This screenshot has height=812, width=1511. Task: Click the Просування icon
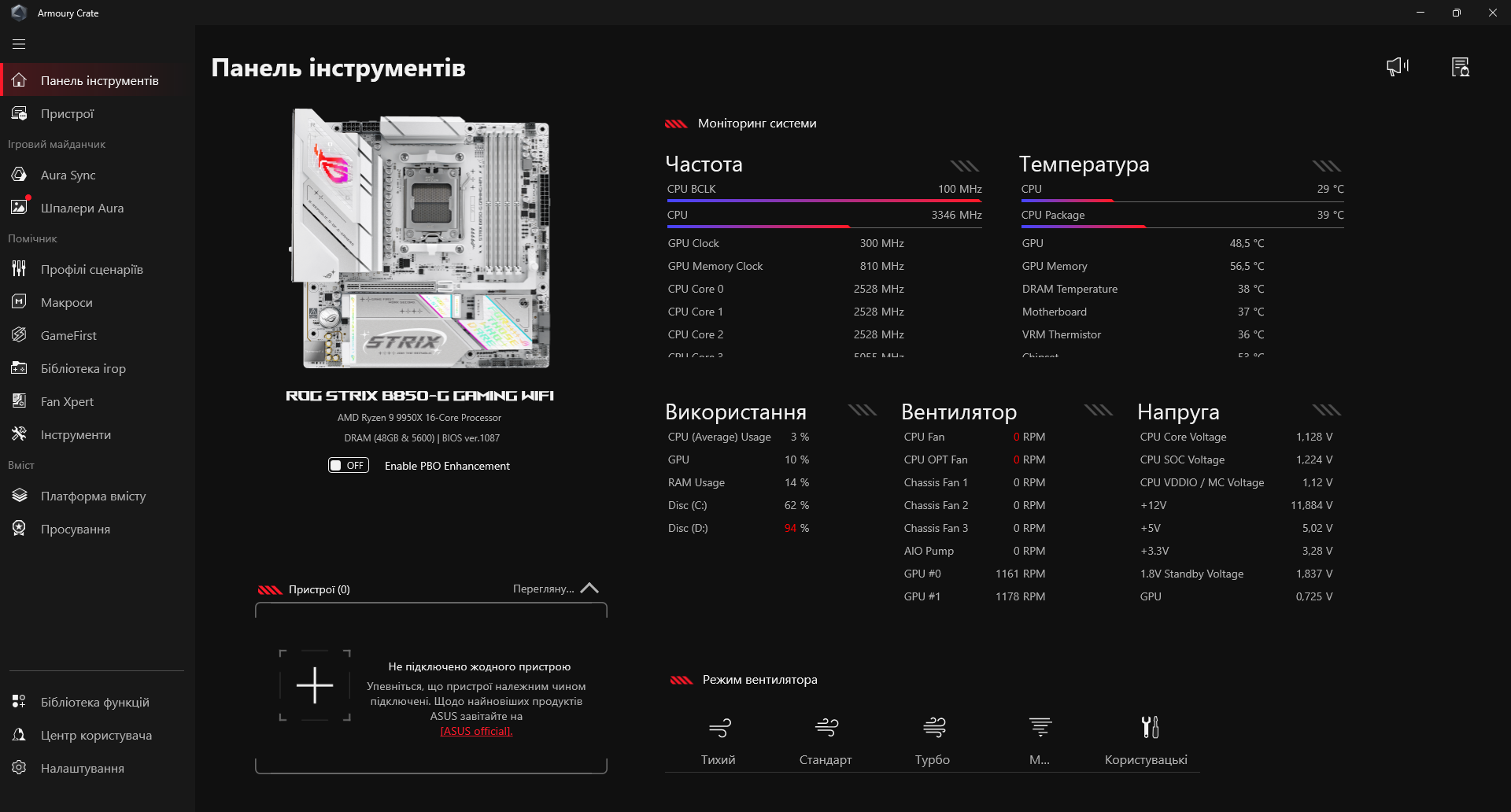point(20,529)
